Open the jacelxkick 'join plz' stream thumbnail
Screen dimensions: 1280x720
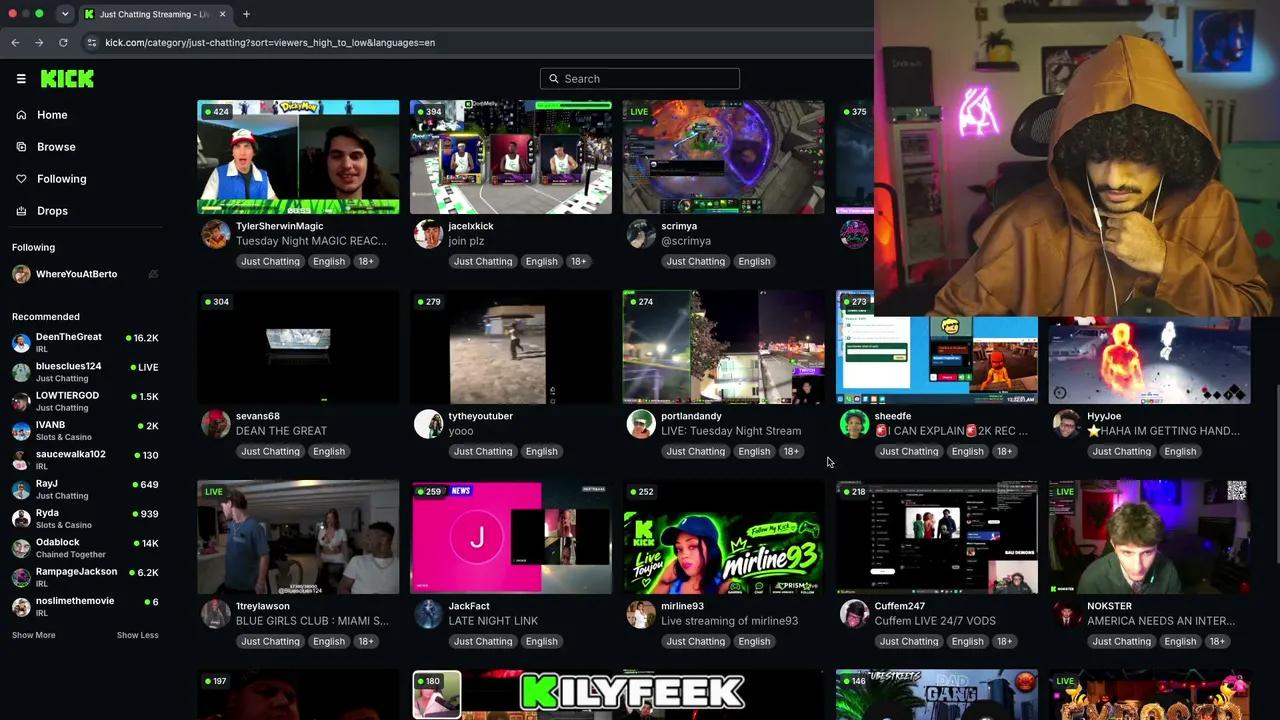pyautogui.click(x=511, y=157)
